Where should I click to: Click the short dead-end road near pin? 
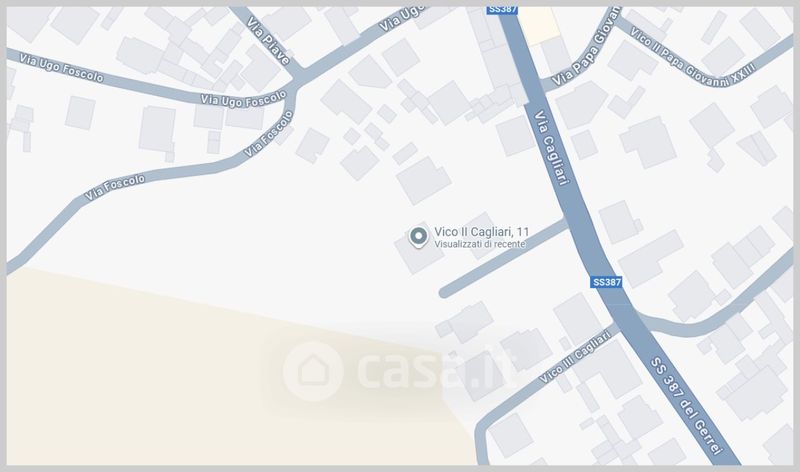[x=504, y=258]
